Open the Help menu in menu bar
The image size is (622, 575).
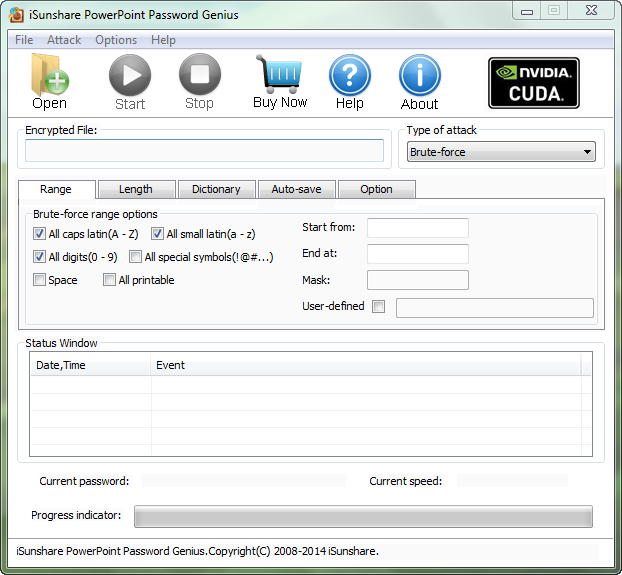(x=163, y=40)
